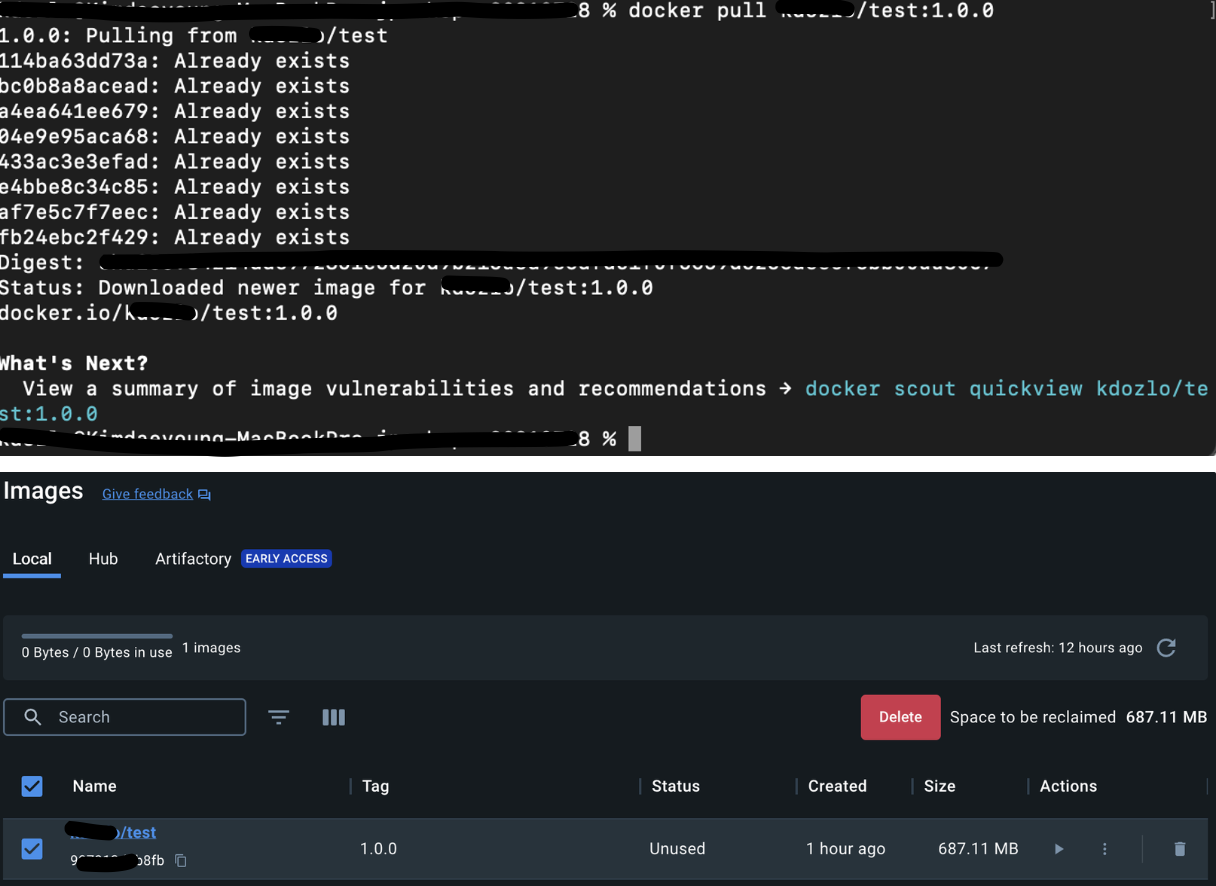Click the fb24ebc2f429 layer line in terminal
The image size is (1216, 886).
175,238
